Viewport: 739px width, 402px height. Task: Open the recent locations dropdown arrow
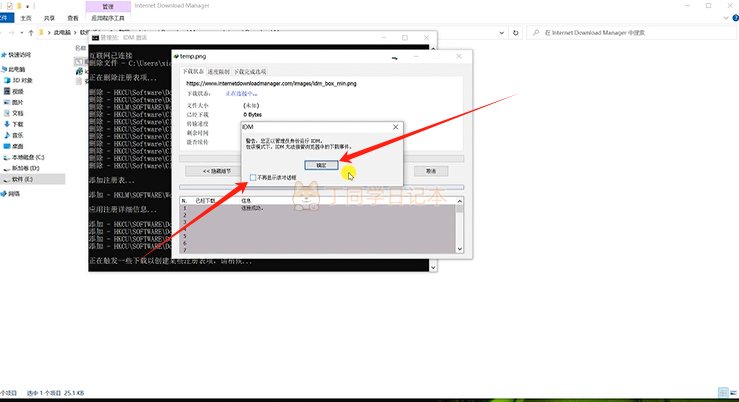click(x=21, y=33)
